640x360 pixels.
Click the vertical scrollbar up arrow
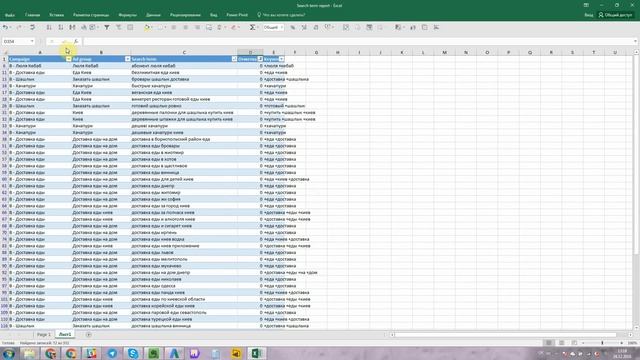point(636,52)
